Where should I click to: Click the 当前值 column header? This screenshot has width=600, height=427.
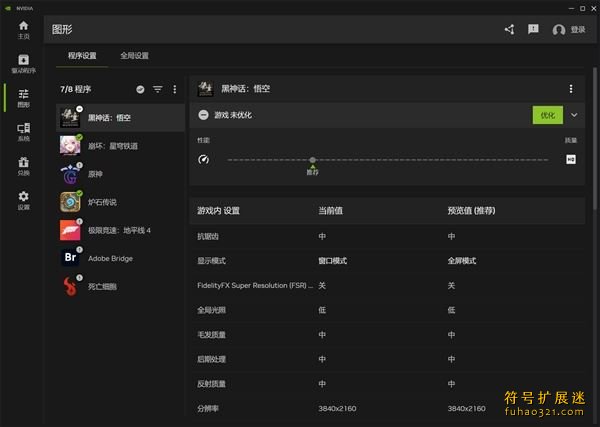pyautogui.click(x=331, y=211)
